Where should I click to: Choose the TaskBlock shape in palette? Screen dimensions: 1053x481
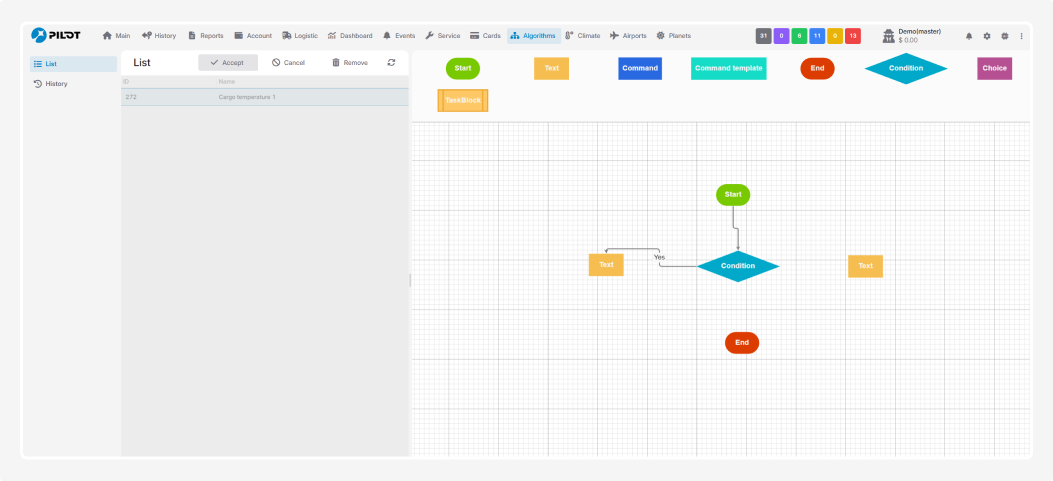coord(463,100)
